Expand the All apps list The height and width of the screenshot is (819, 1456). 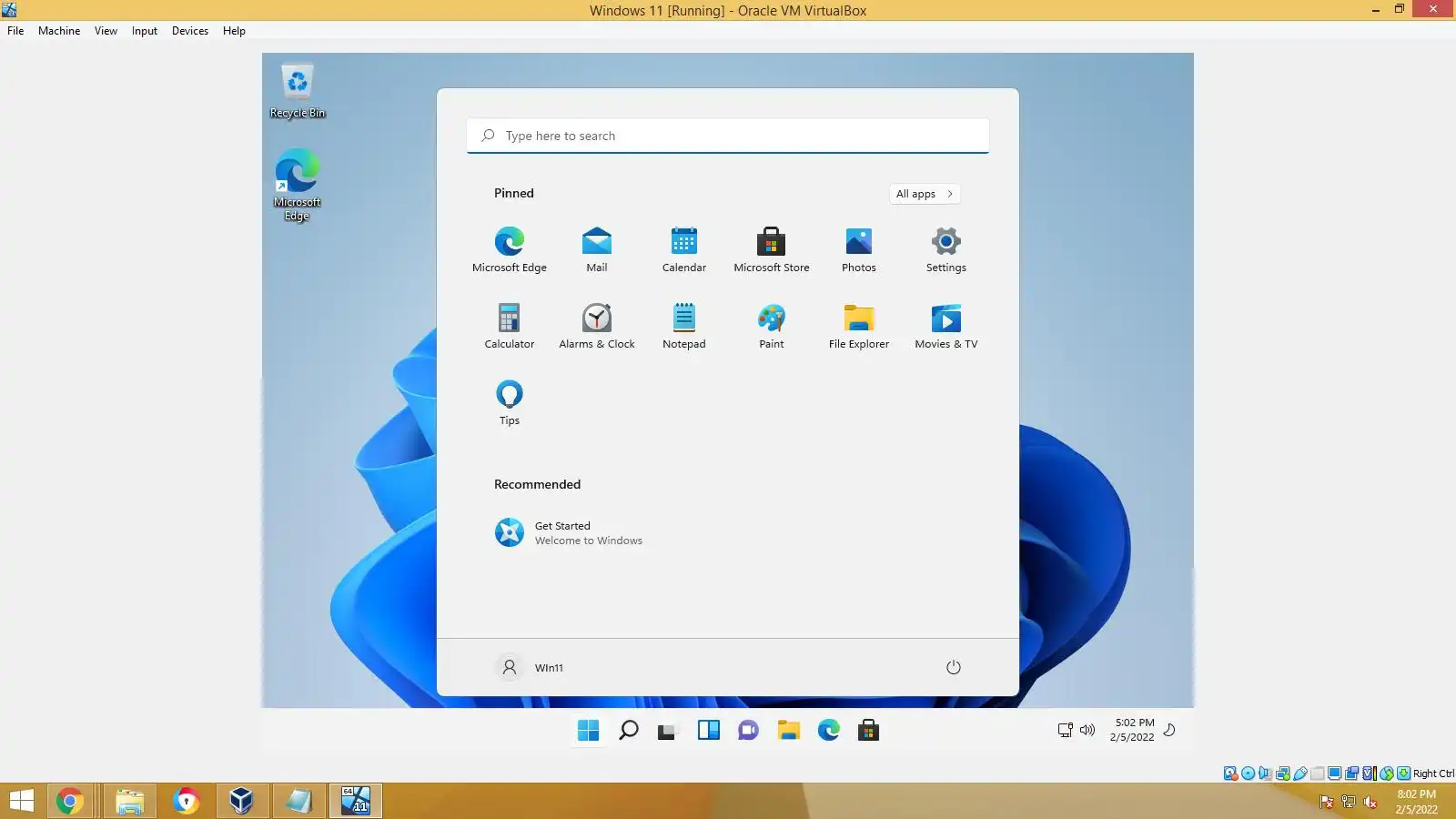click(x=925, y=194)
